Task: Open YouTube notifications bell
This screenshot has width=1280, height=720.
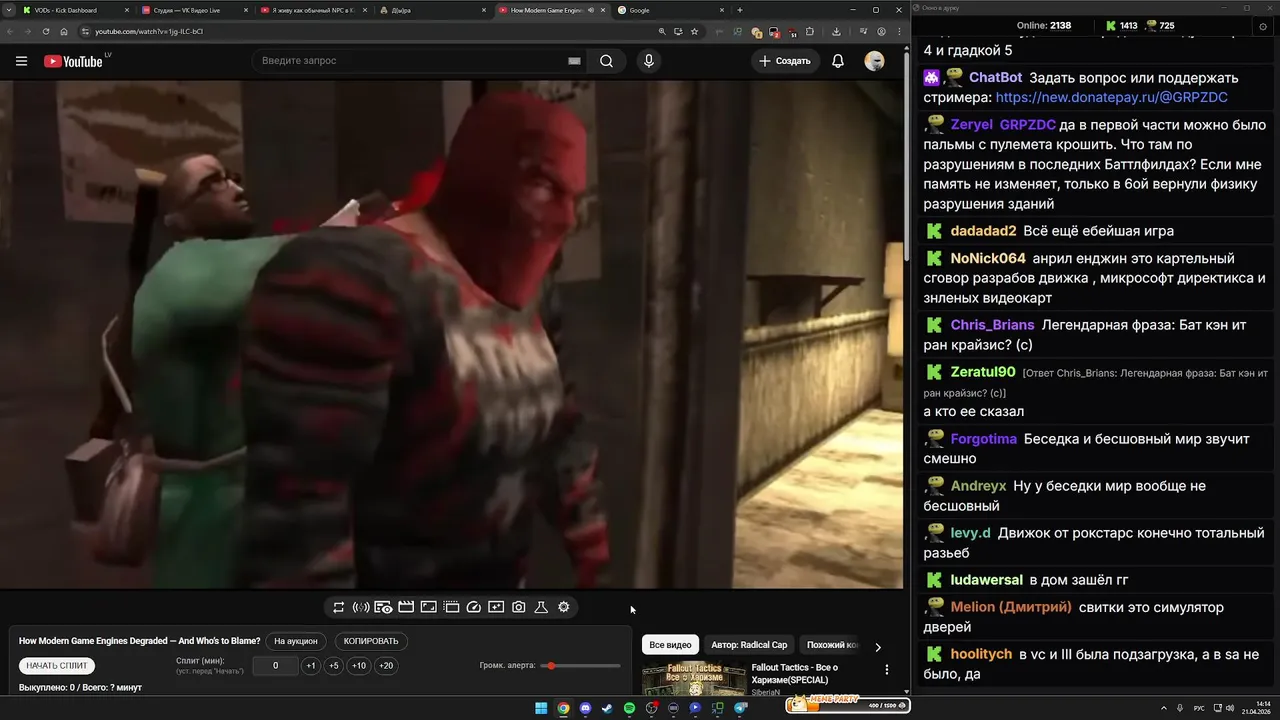Action: (x=838, y=61)
